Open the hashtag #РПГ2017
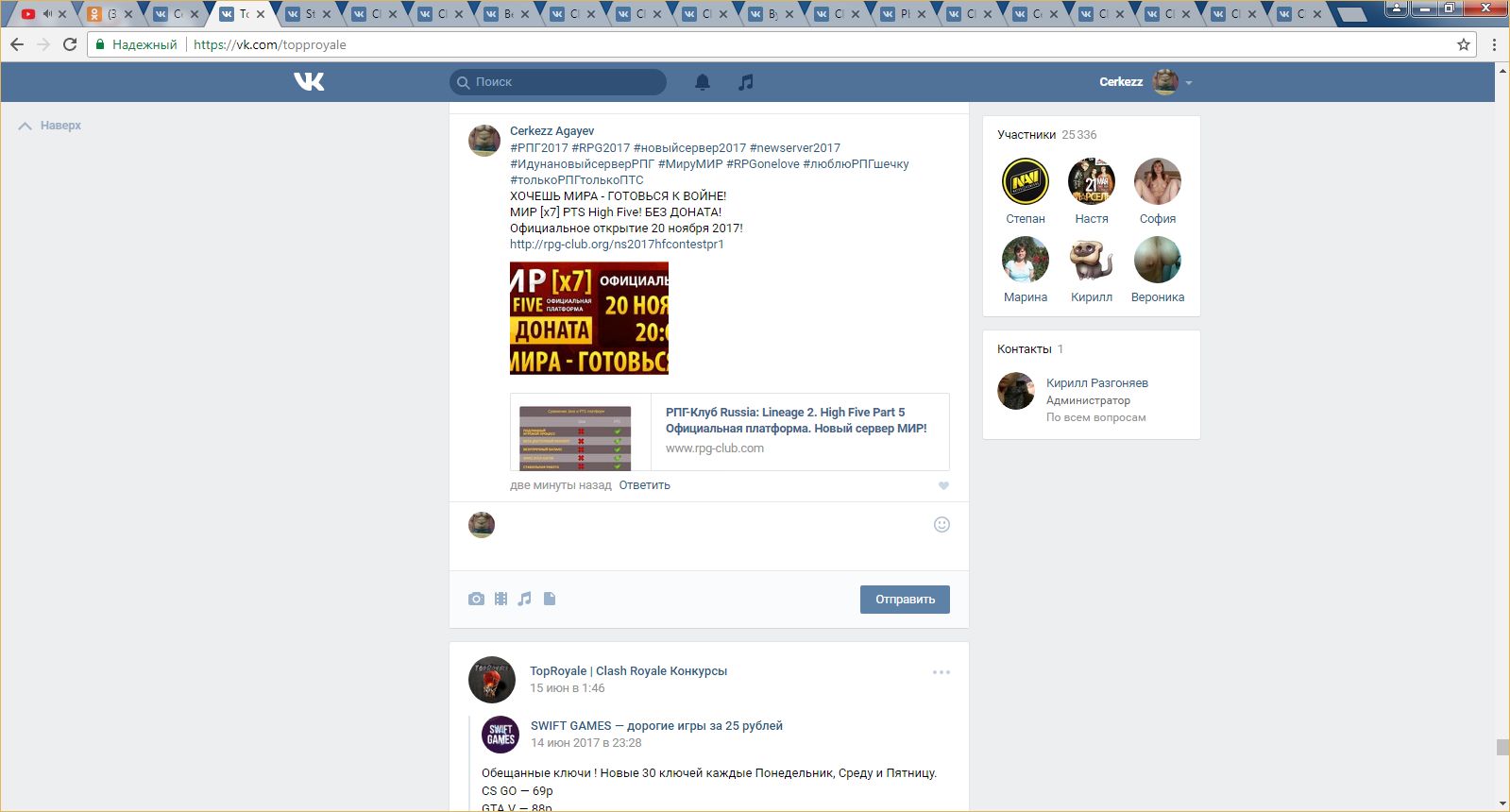This screenshot has height=812, width=1510. click(539, 148)
